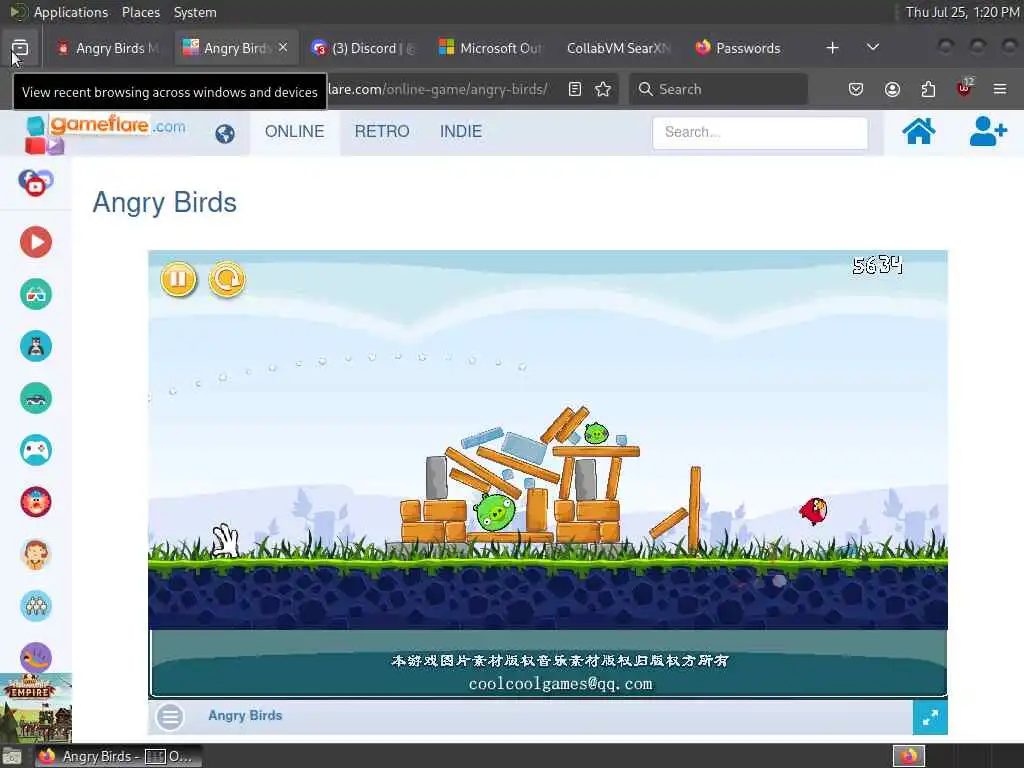Bookmark this page with the star icon
Viewport: 1024px width, 768px height.
tap(603, 89)
